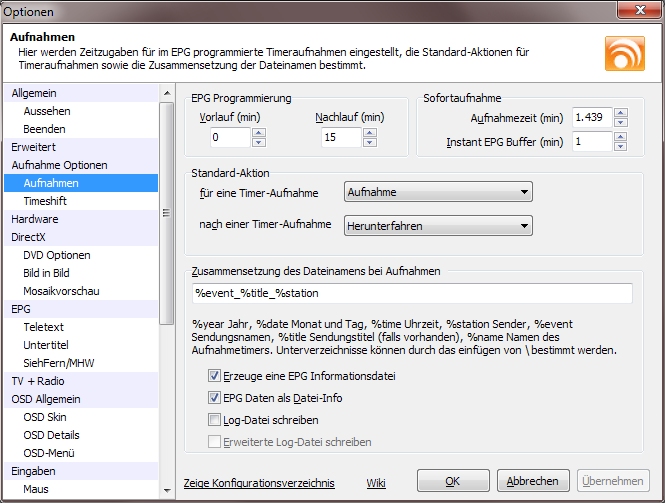The height and width of the screenshot is (503, 665).
Task: Open the Wiki link
Action: coord(376,483)
